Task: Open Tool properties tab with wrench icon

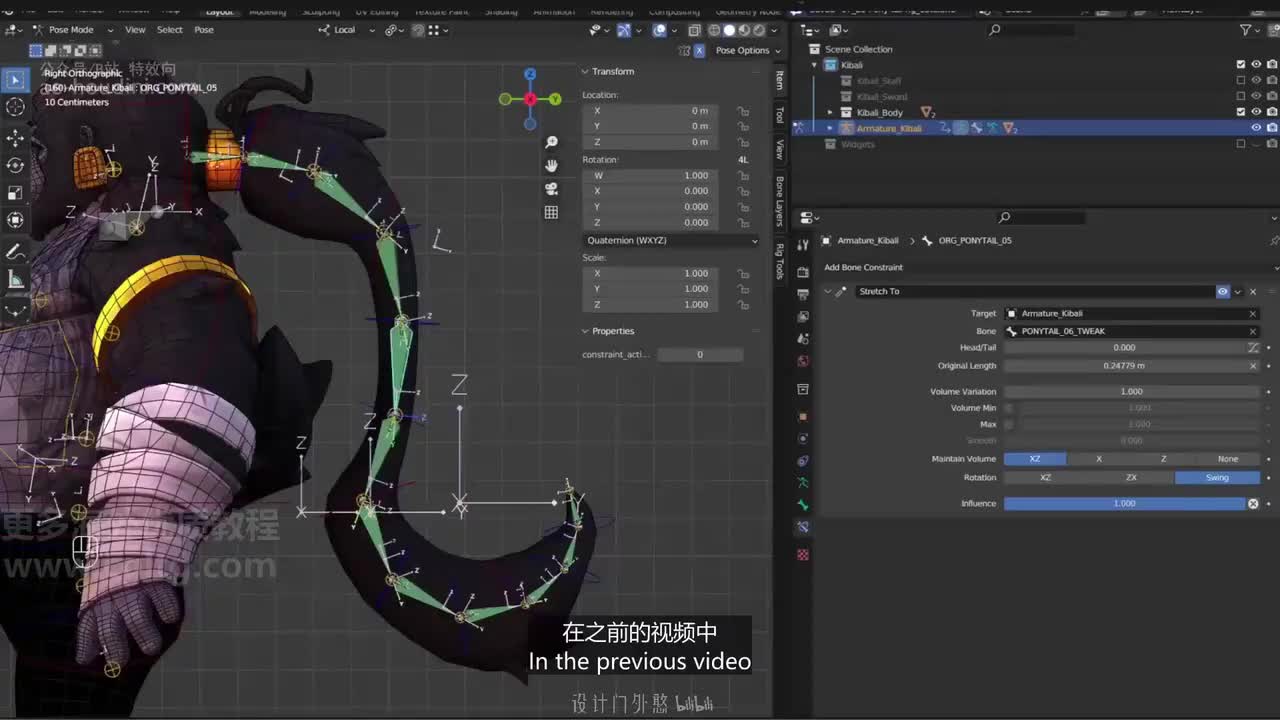Action: [x=803, y=246]
